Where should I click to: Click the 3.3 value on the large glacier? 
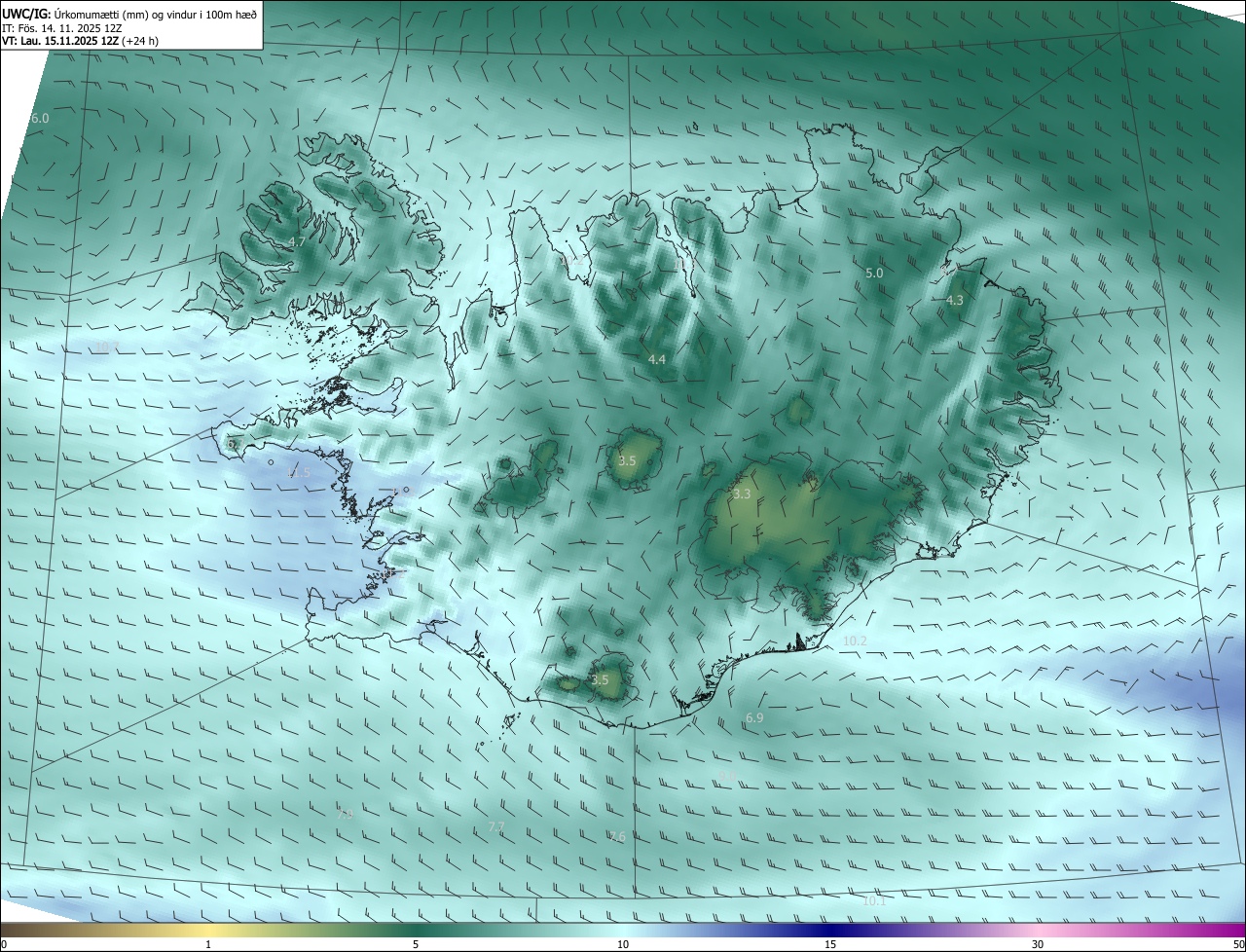[x=742, y=494]
